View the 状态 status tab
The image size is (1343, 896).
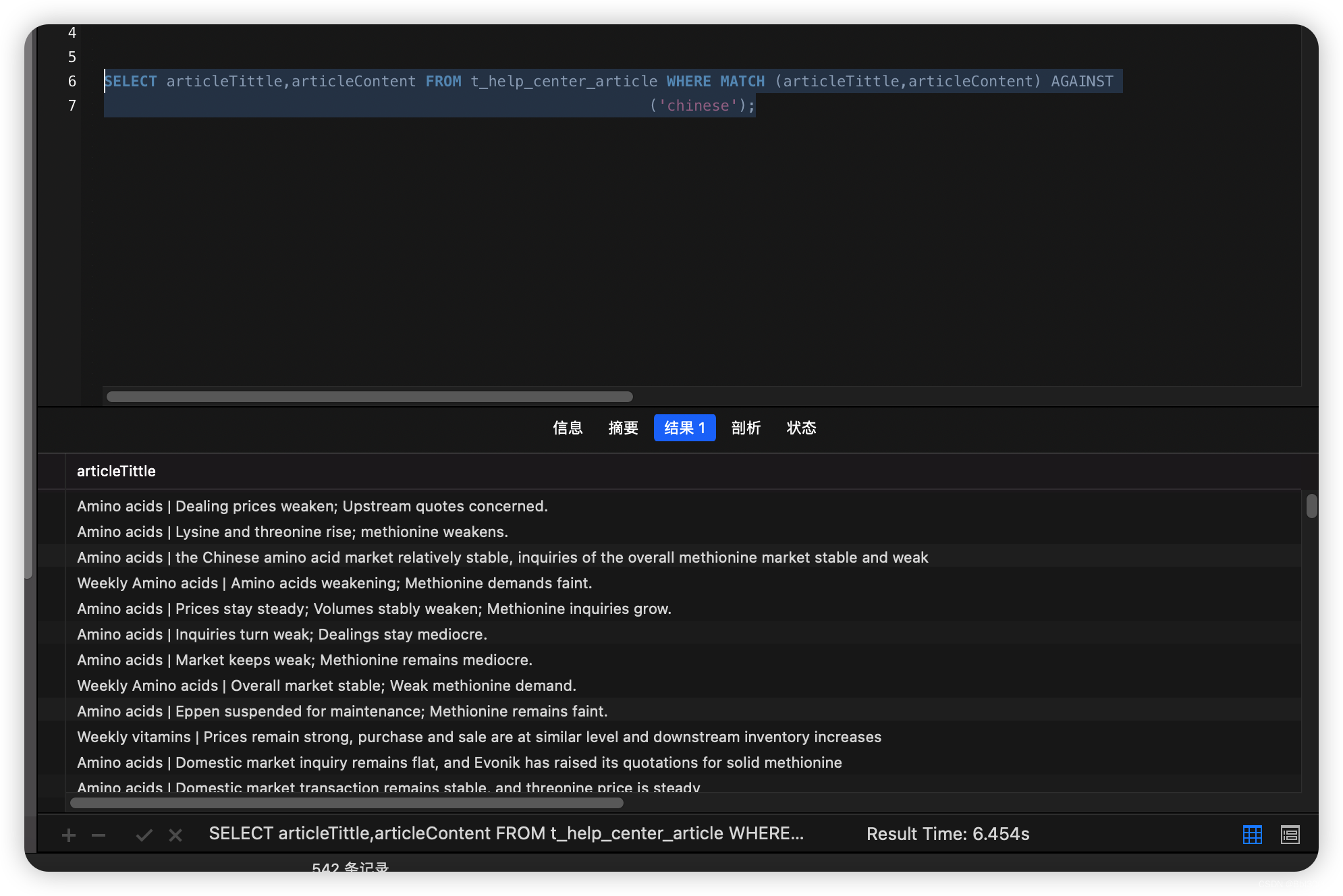click(x=801, y=428)
